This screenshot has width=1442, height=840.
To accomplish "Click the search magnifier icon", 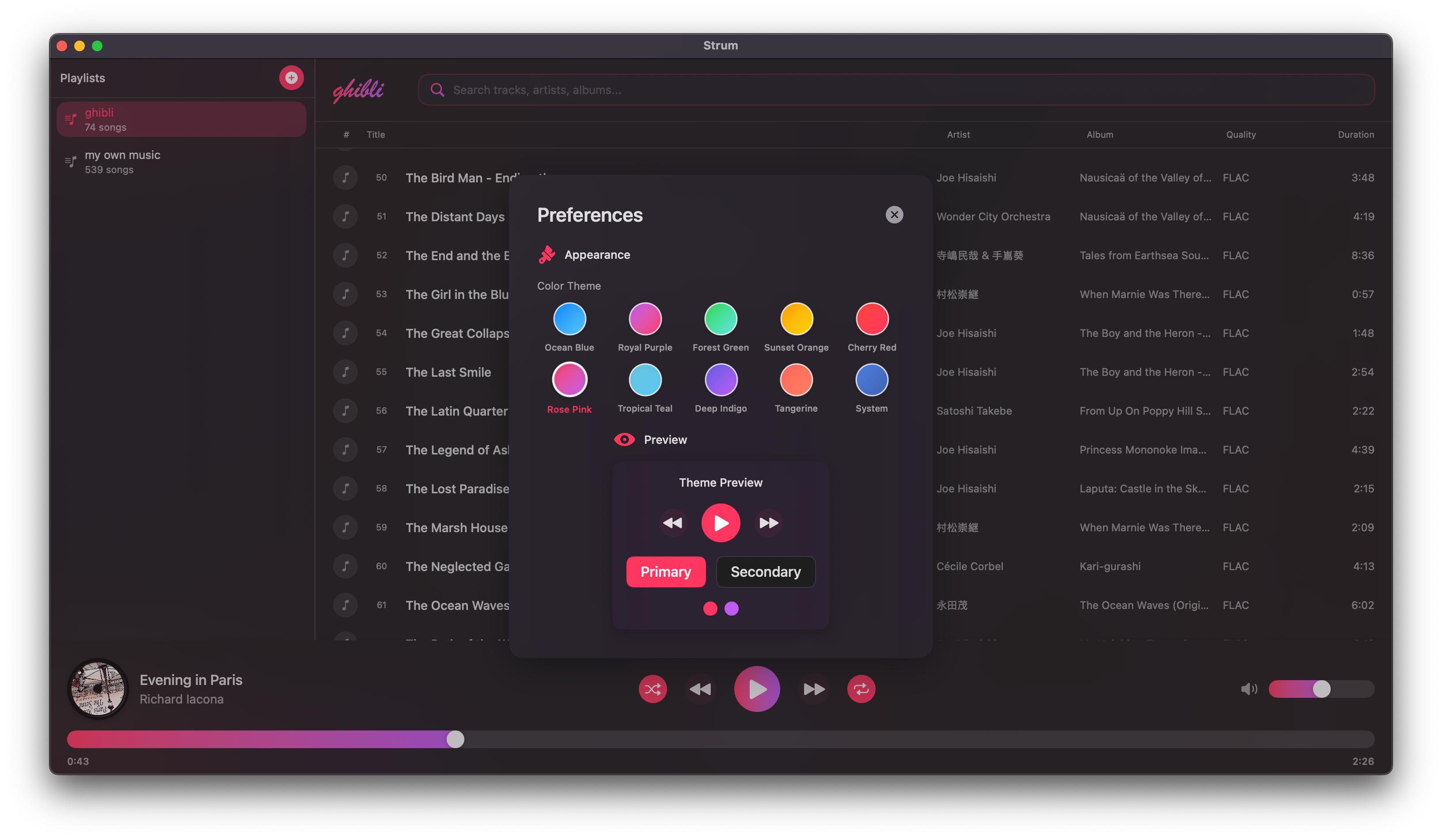I will click(437, 90).
